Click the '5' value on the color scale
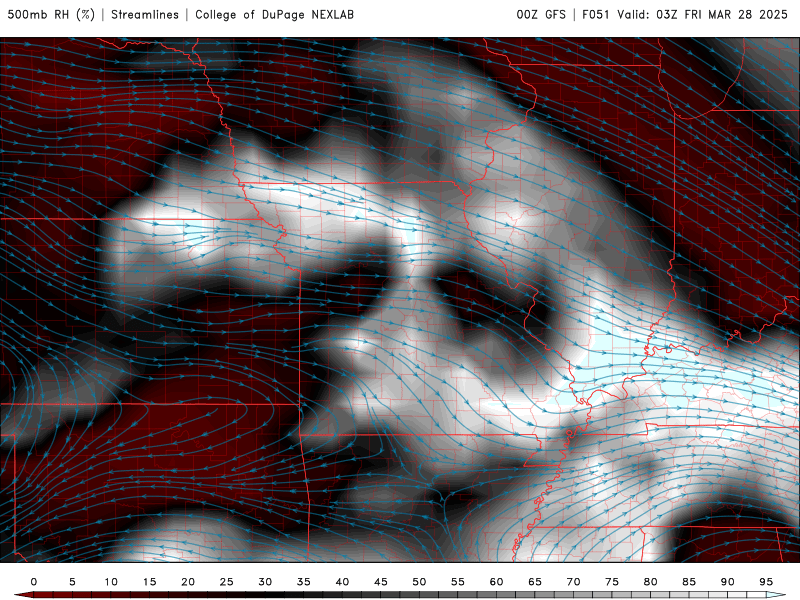This screenshot has height=600, width=800. tap(72, 582)
